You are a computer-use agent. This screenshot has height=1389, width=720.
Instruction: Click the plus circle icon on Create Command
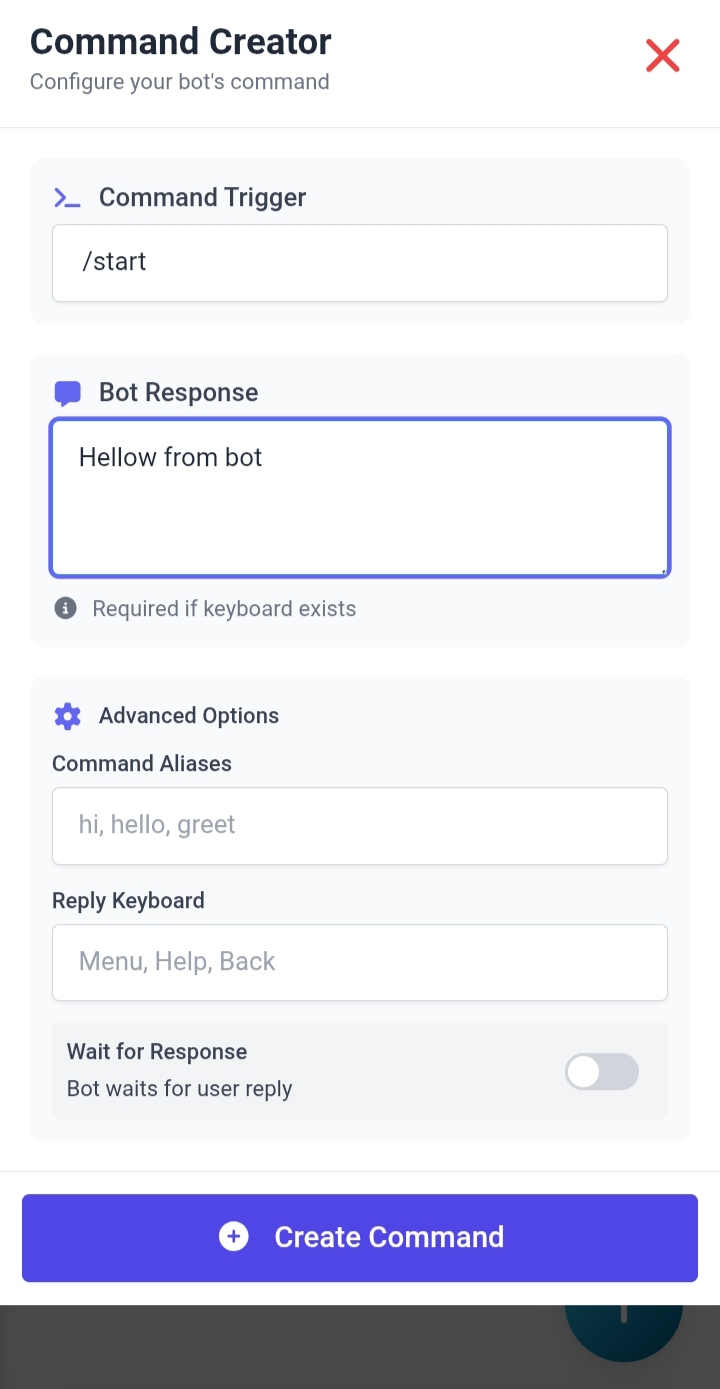point(234,1237)
